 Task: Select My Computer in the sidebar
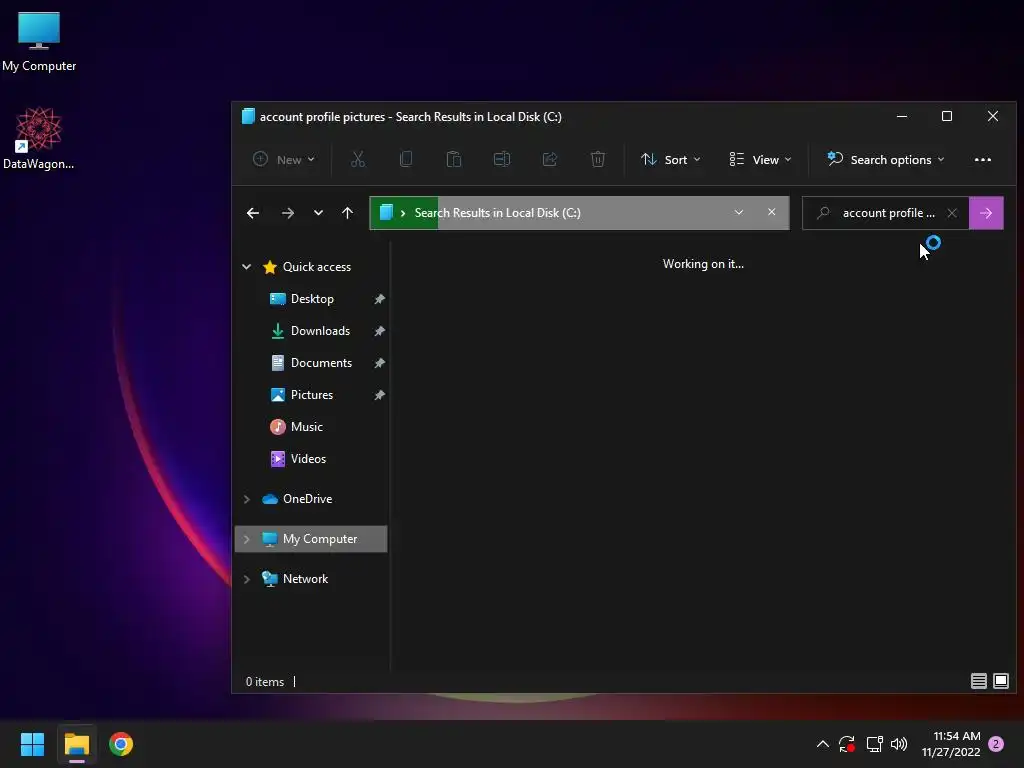[311, 539]
